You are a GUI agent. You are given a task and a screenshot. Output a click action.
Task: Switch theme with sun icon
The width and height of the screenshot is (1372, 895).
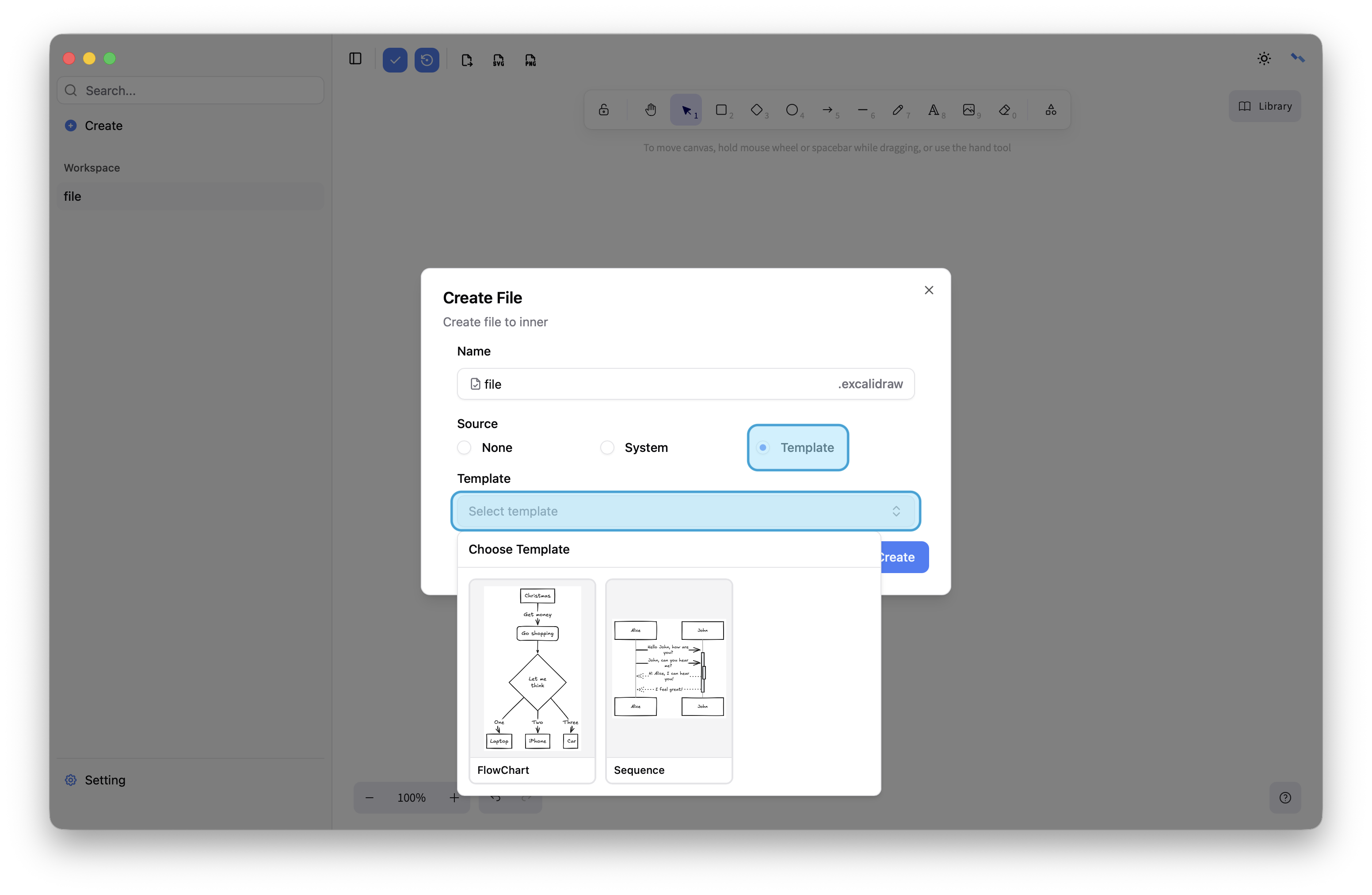[x=1264, y=58]
